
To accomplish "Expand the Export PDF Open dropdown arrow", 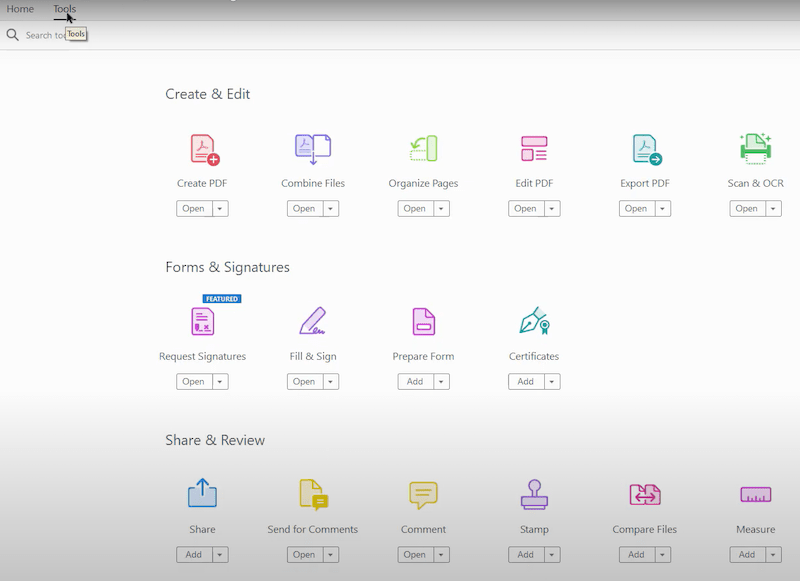I will [x=662, y=209].
